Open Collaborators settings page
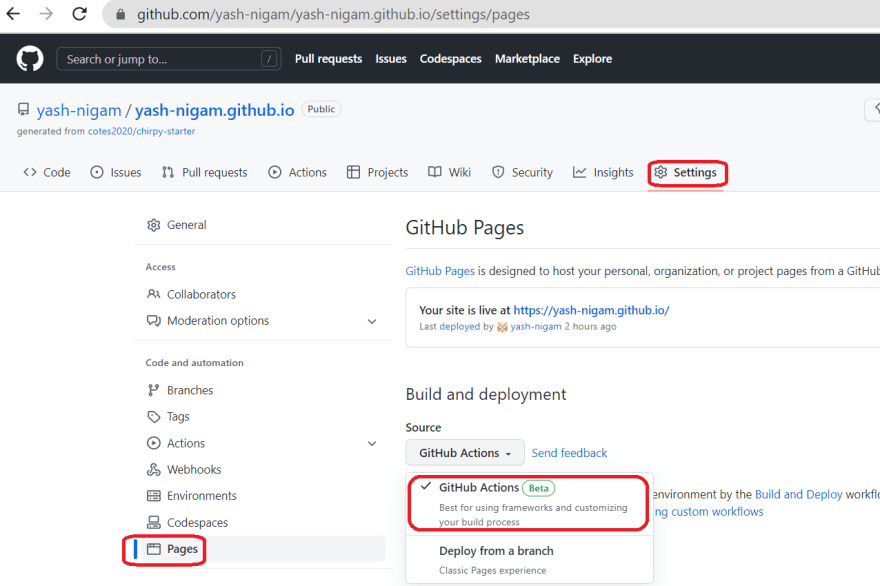Screen dimensions: 880x586 click(201, 294)
